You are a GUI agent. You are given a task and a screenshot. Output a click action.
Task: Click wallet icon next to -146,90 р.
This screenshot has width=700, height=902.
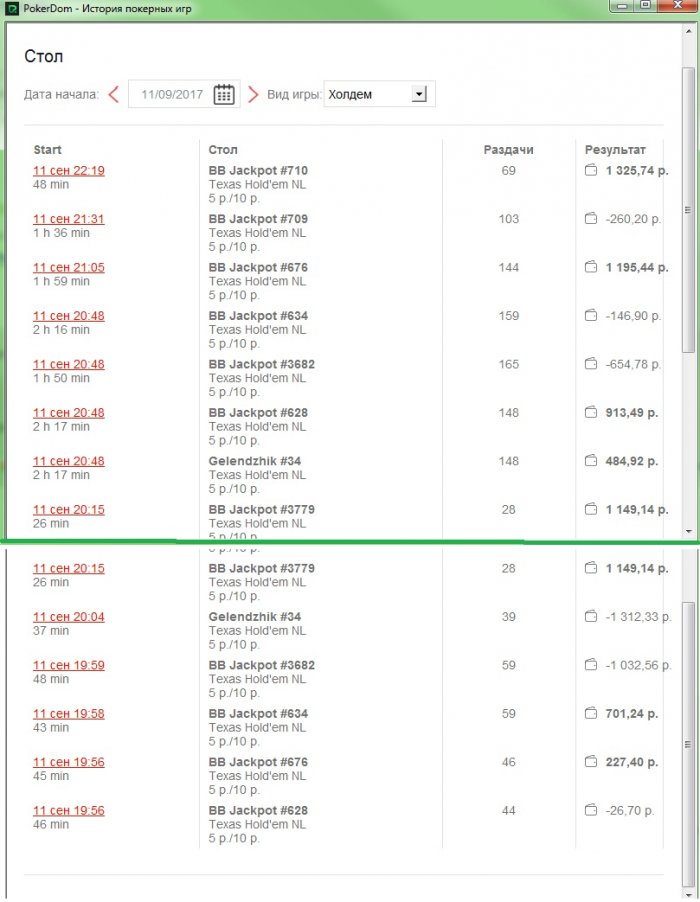tap(591, 315)
